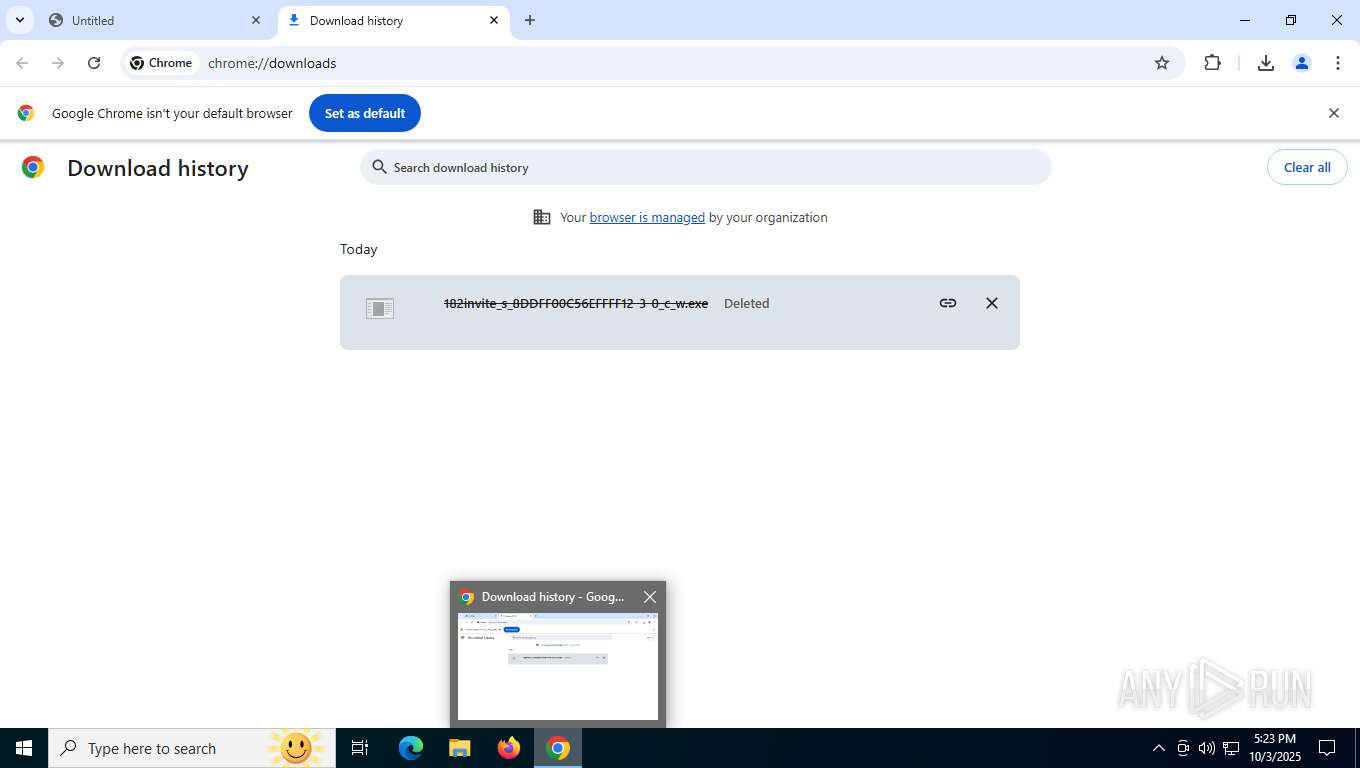Open a new tab with plus button

click(530, 20)
